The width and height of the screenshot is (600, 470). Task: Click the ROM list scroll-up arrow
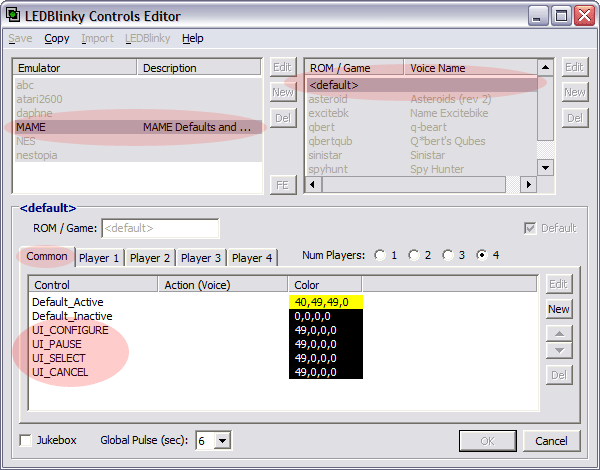point(545,68)
